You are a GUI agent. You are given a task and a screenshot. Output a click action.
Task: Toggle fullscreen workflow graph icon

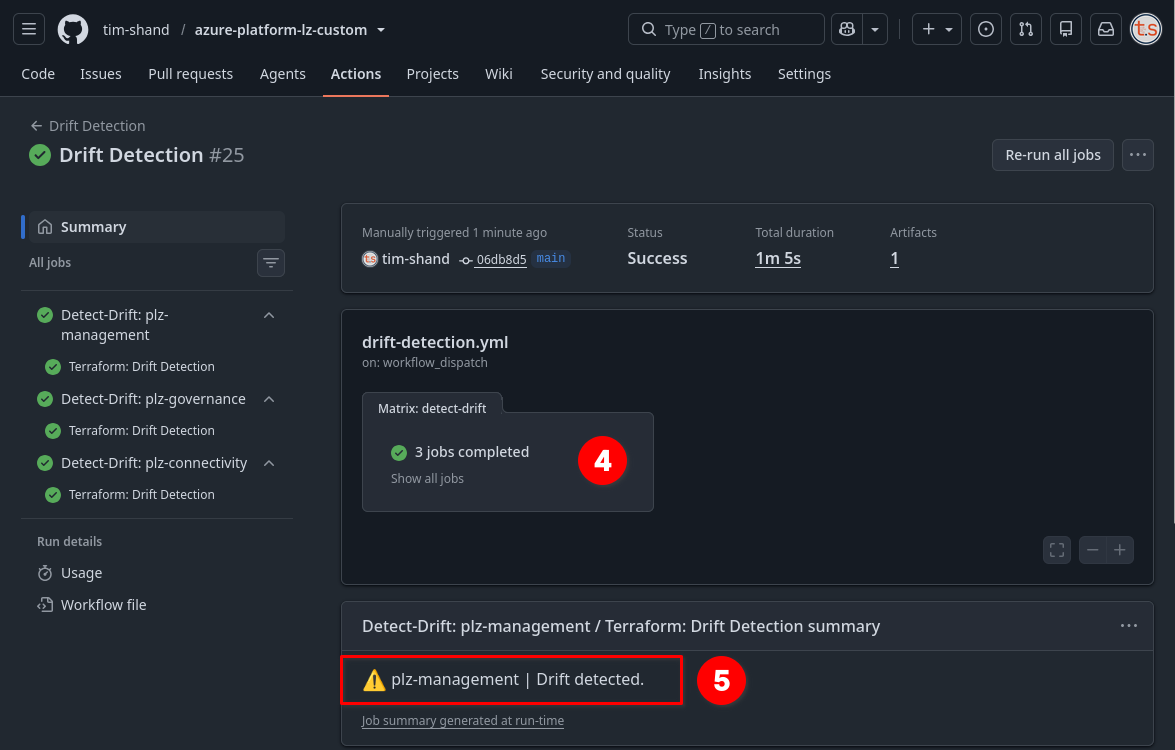pos(1057,550)
